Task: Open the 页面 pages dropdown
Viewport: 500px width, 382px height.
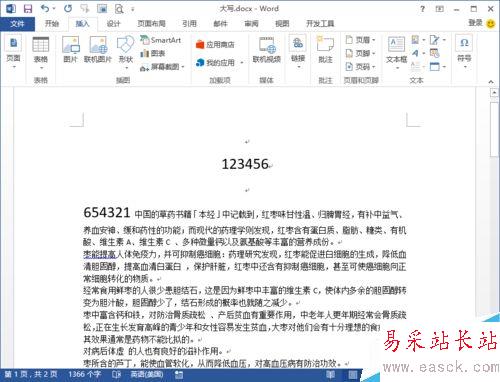Action: coord(13,53)
